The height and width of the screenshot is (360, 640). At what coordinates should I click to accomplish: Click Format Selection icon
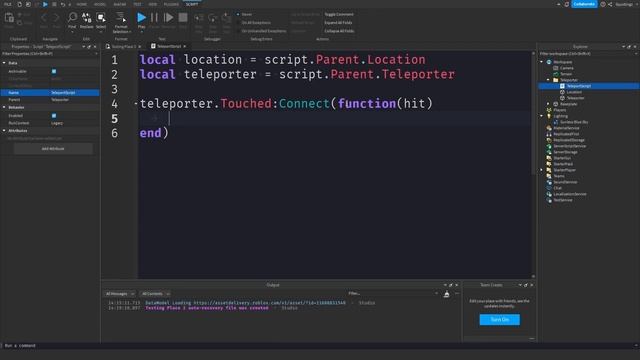tap(121, 18)
